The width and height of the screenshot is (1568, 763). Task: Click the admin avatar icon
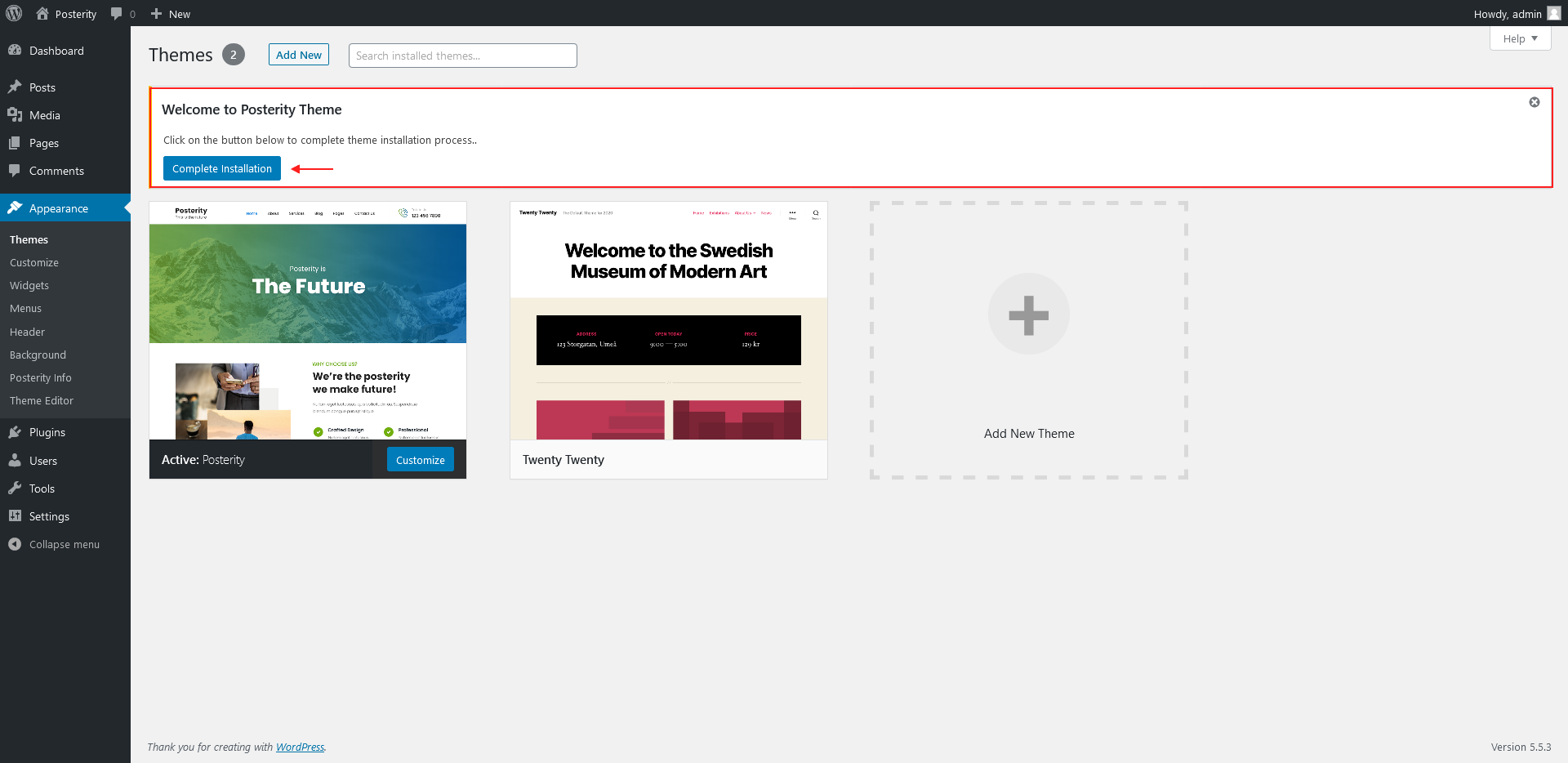[x=1554, y=13]
